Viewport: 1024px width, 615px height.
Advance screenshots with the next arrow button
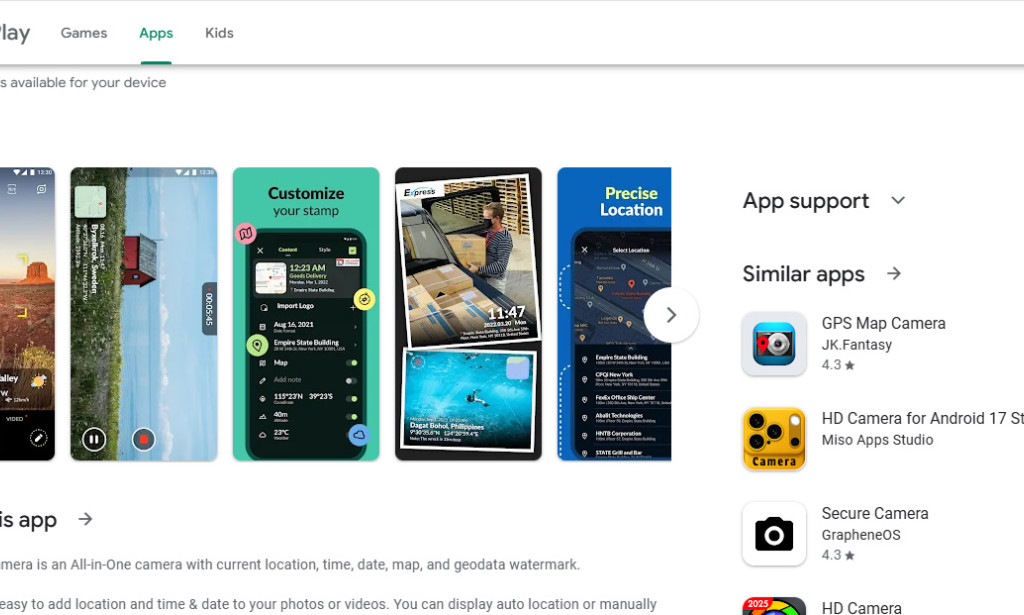[x=671, y=315]
